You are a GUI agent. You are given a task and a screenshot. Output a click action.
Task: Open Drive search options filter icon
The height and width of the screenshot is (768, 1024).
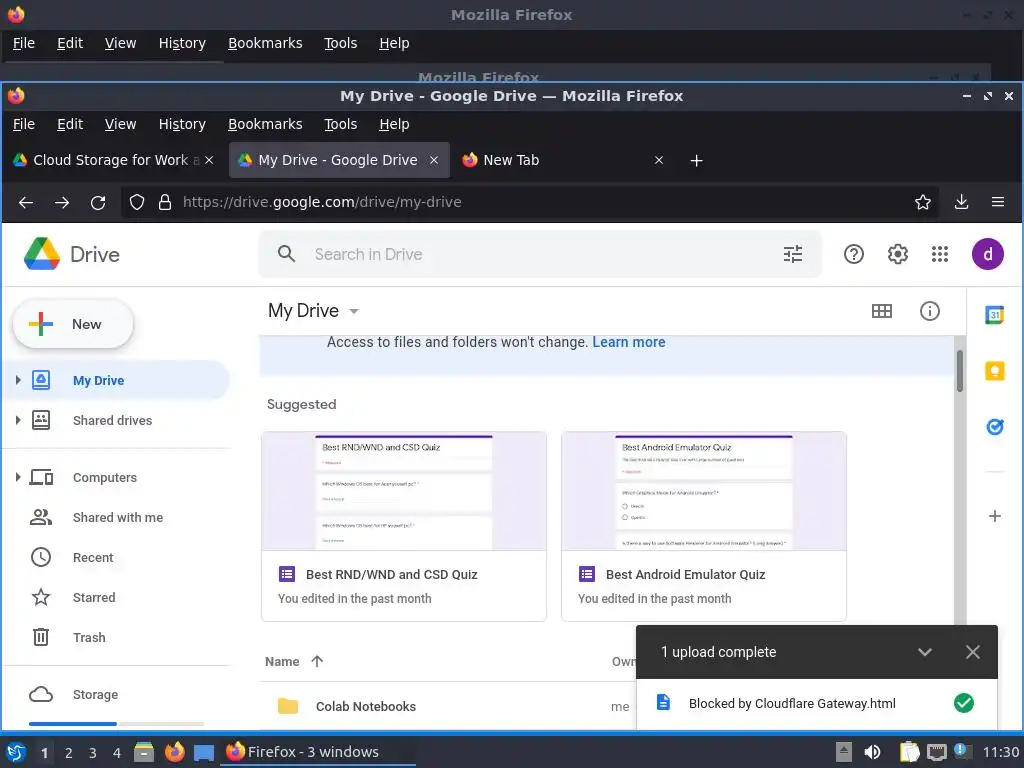[792, 254]
